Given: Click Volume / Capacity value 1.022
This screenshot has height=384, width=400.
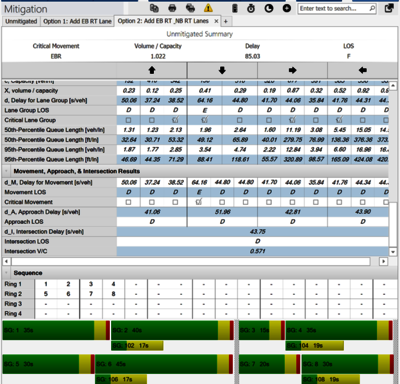Looking at the screenshot, I should (x=158, y=56).
